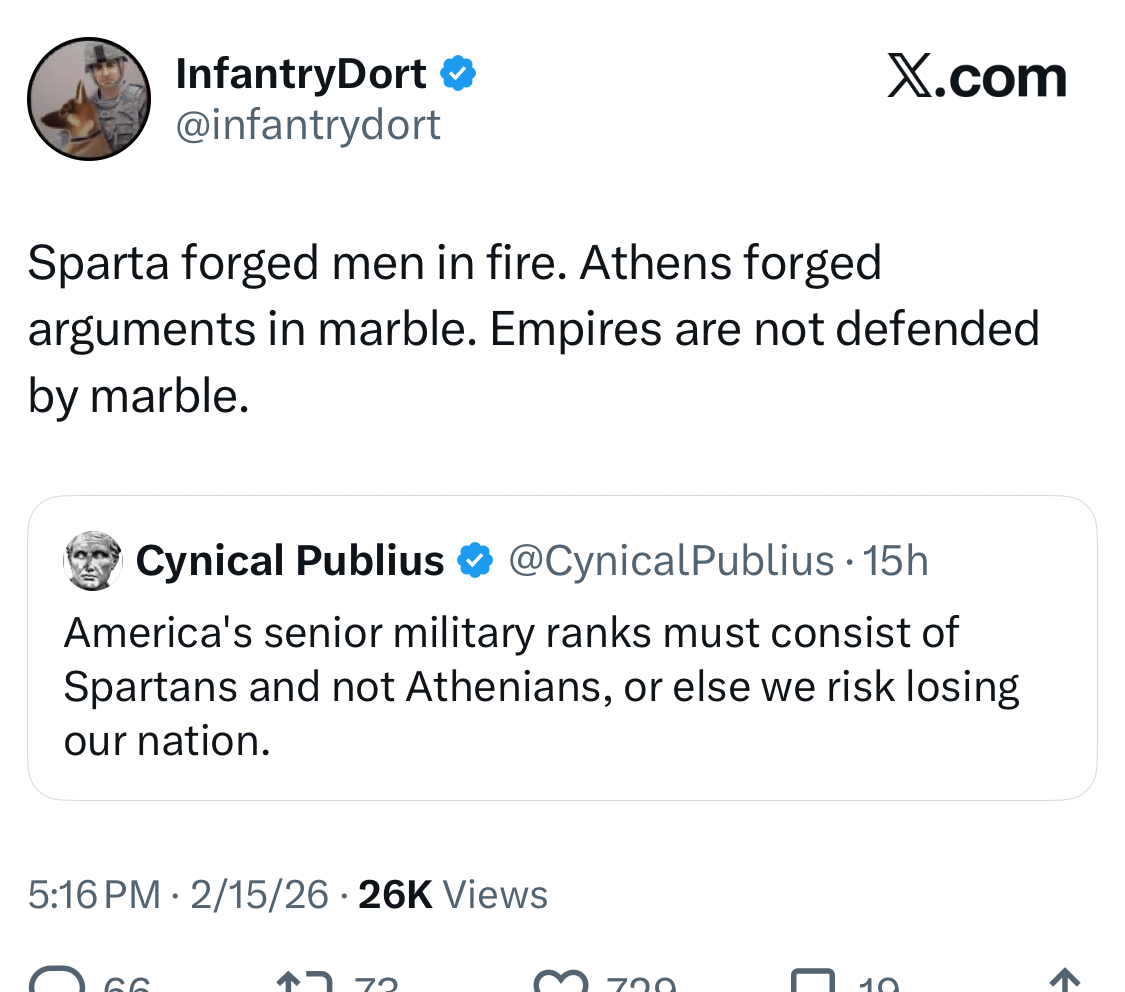This screenshot has width=1125, height=992.
Task: Click the X.com logo watermark
Action: pyautogui.click(x=976, y=78)
